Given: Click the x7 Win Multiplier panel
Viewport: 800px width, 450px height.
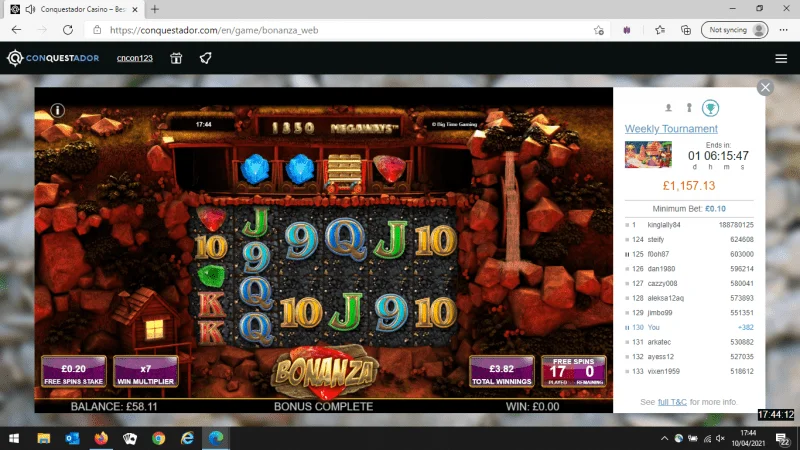Looking at the screenshot, I should click(145, 371).
